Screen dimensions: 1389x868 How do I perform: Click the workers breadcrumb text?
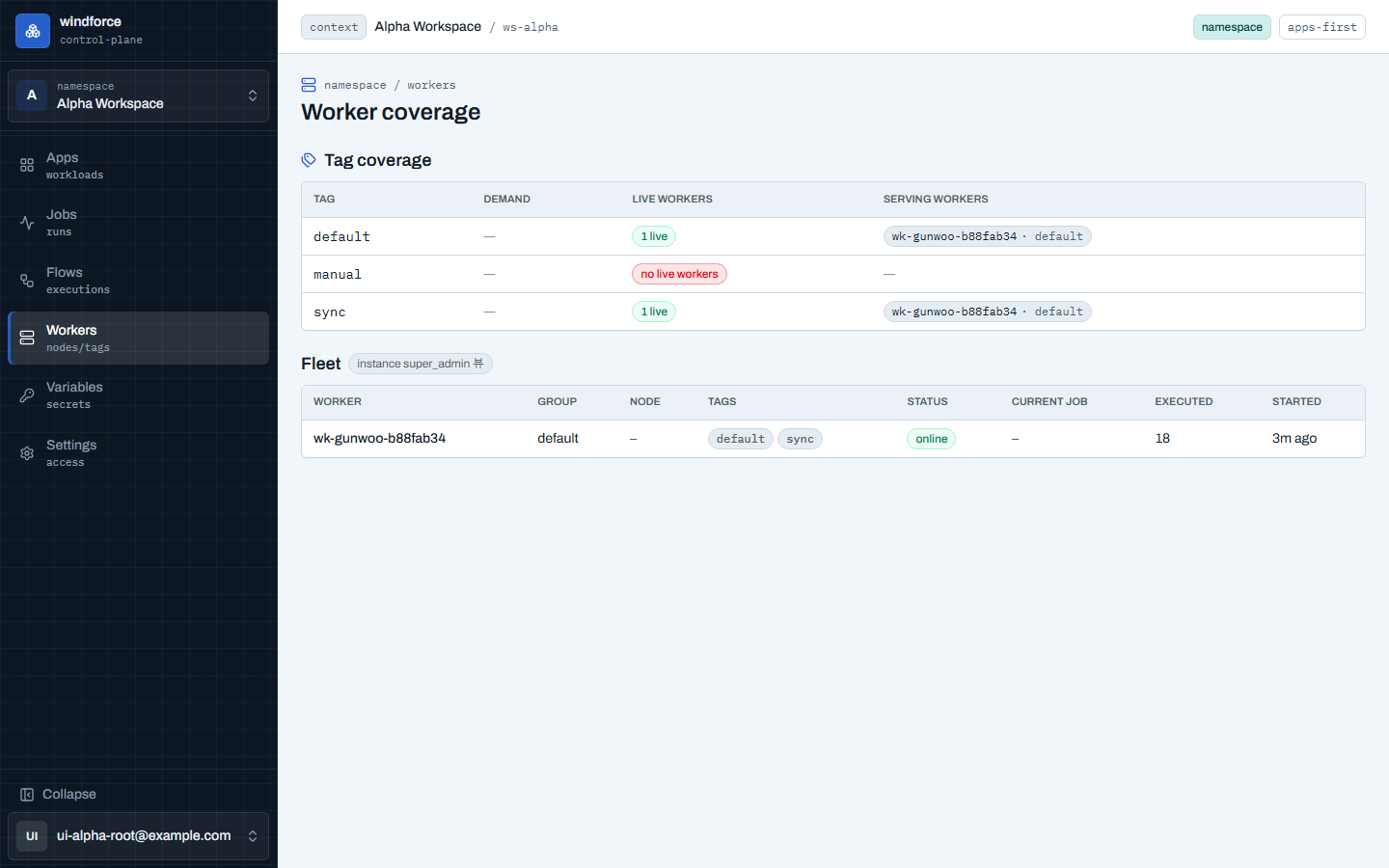tap(431, 85)
